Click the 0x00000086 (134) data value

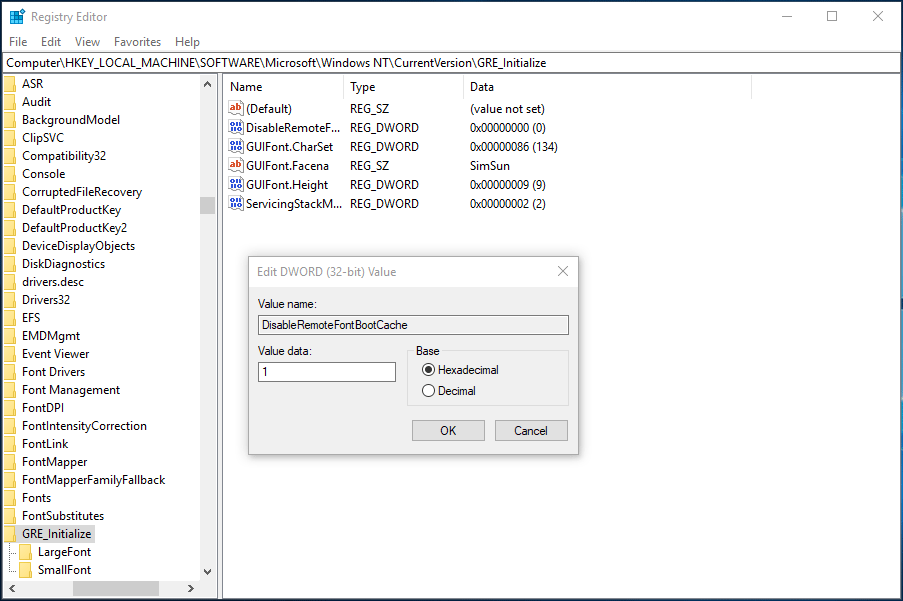coord(514,147)
